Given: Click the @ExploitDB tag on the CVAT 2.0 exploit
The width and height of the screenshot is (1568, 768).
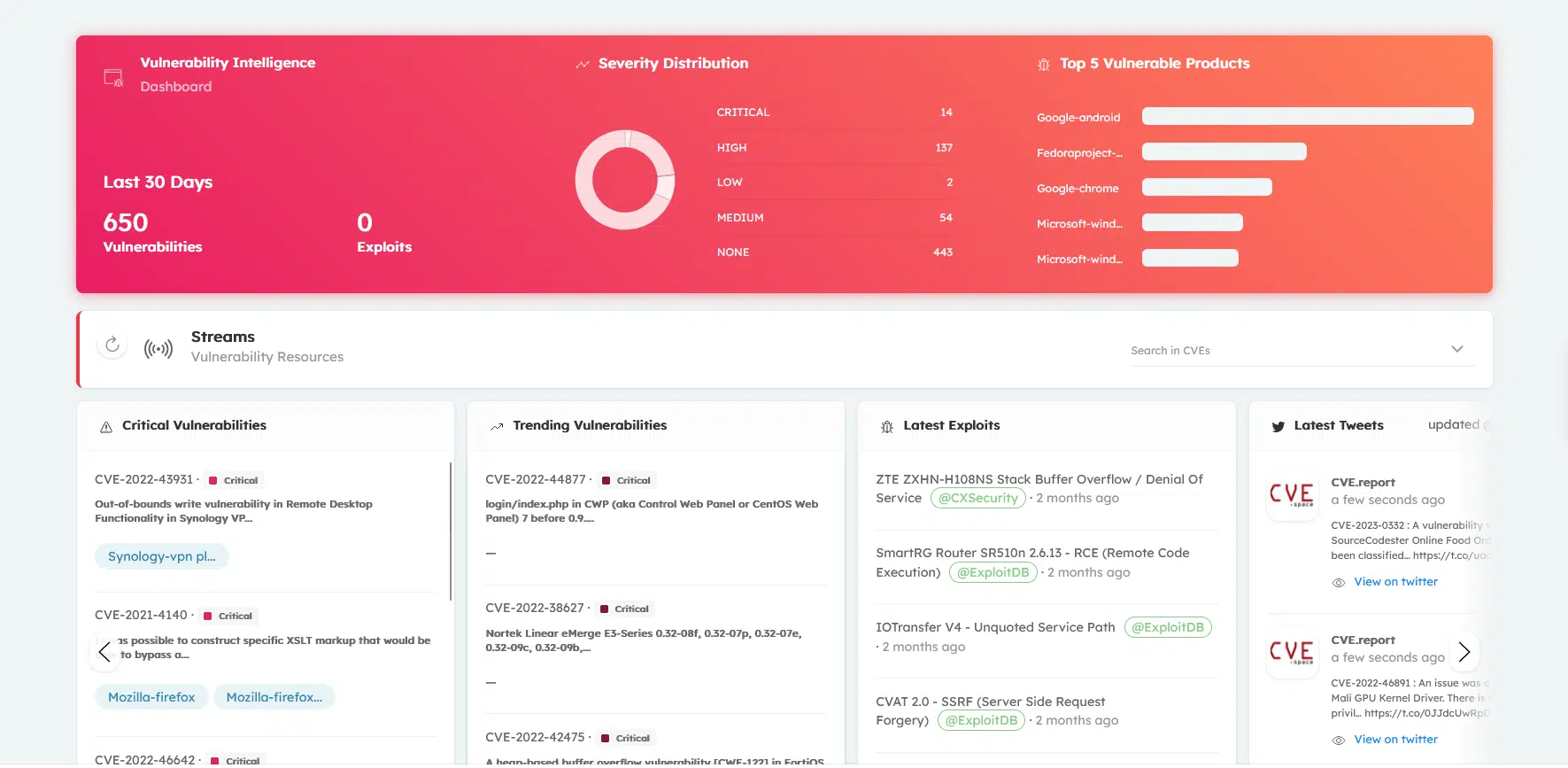Looking at the screenshot, I should [981, 721].
